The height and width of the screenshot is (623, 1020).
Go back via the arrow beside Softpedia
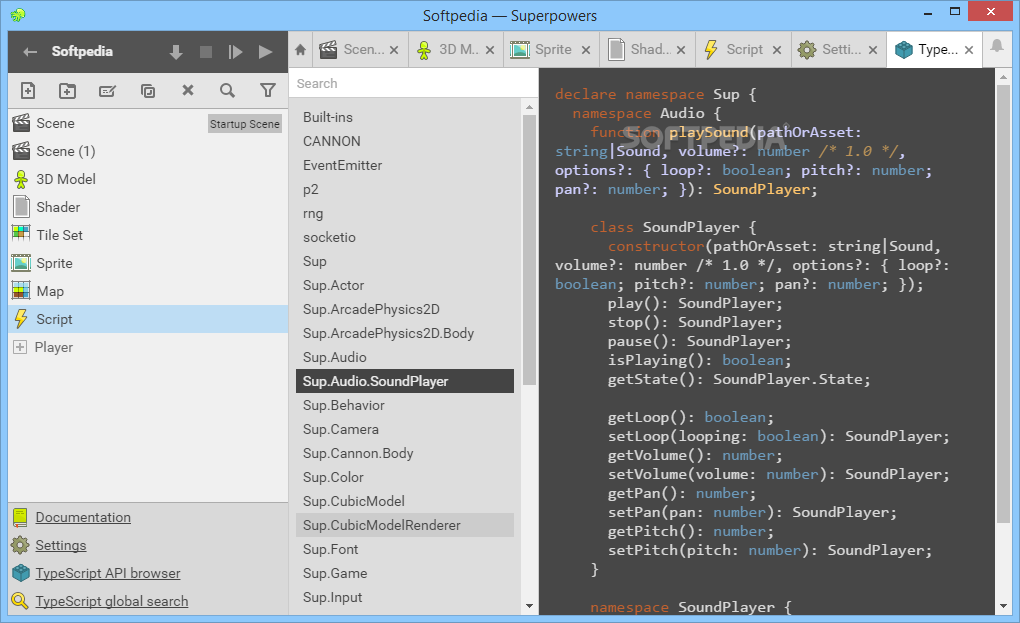pyautogui.click(x=30, y=51)
